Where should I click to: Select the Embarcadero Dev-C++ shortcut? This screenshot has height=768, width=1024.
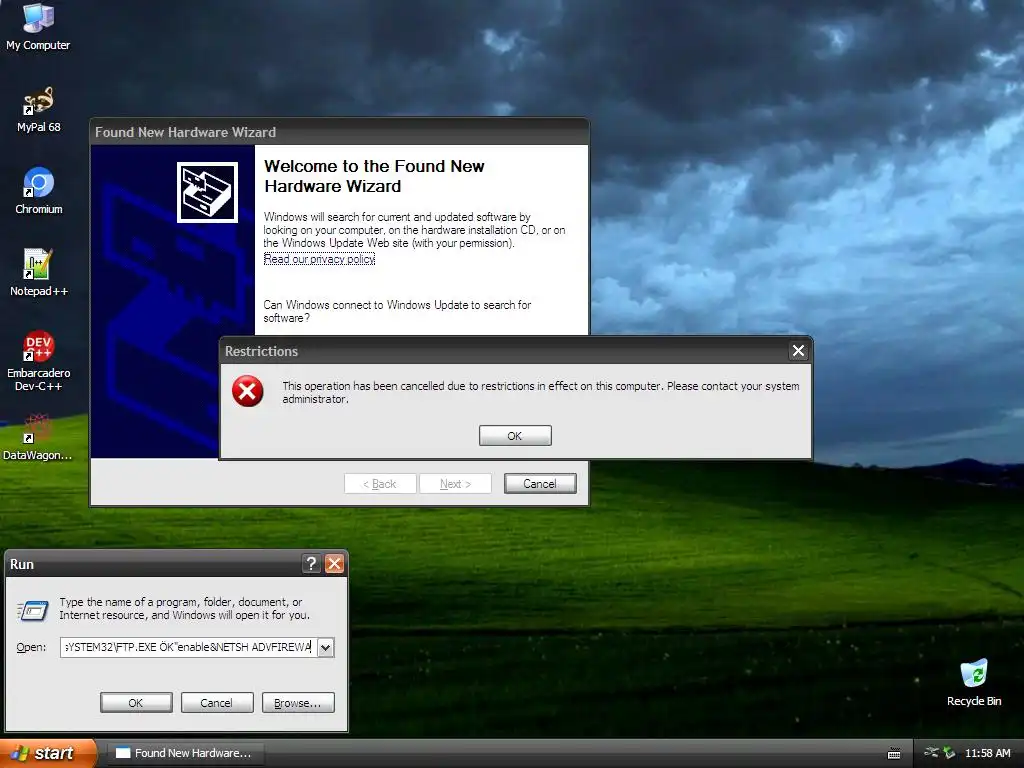coord(39,360)
